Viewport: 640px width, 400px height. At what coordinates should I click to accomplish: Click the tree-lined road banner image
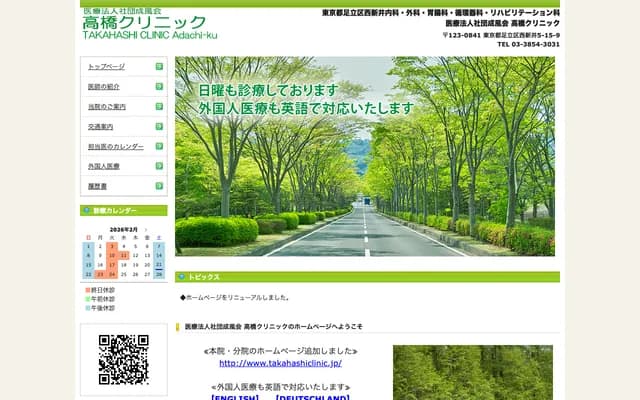point(365,156)
